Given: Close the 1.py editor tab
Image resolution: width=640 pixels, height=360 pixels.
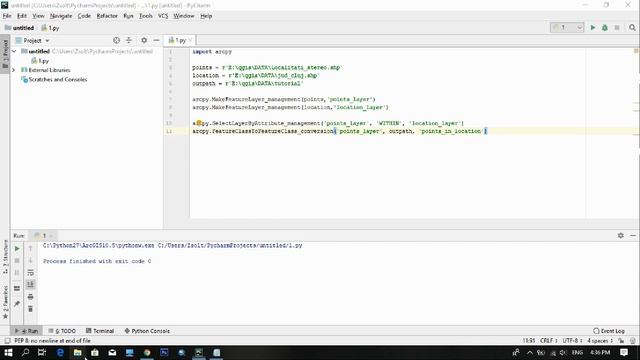Looking at the screenshot, I should [190, 40].
